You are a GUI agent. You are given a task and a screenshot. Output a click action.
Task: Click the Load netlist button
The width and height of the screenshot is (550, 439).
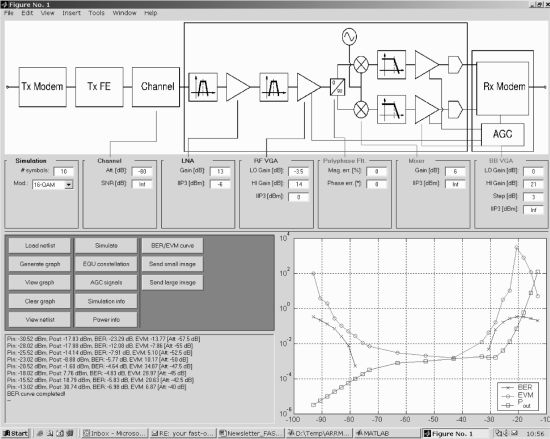click(40, 246)
